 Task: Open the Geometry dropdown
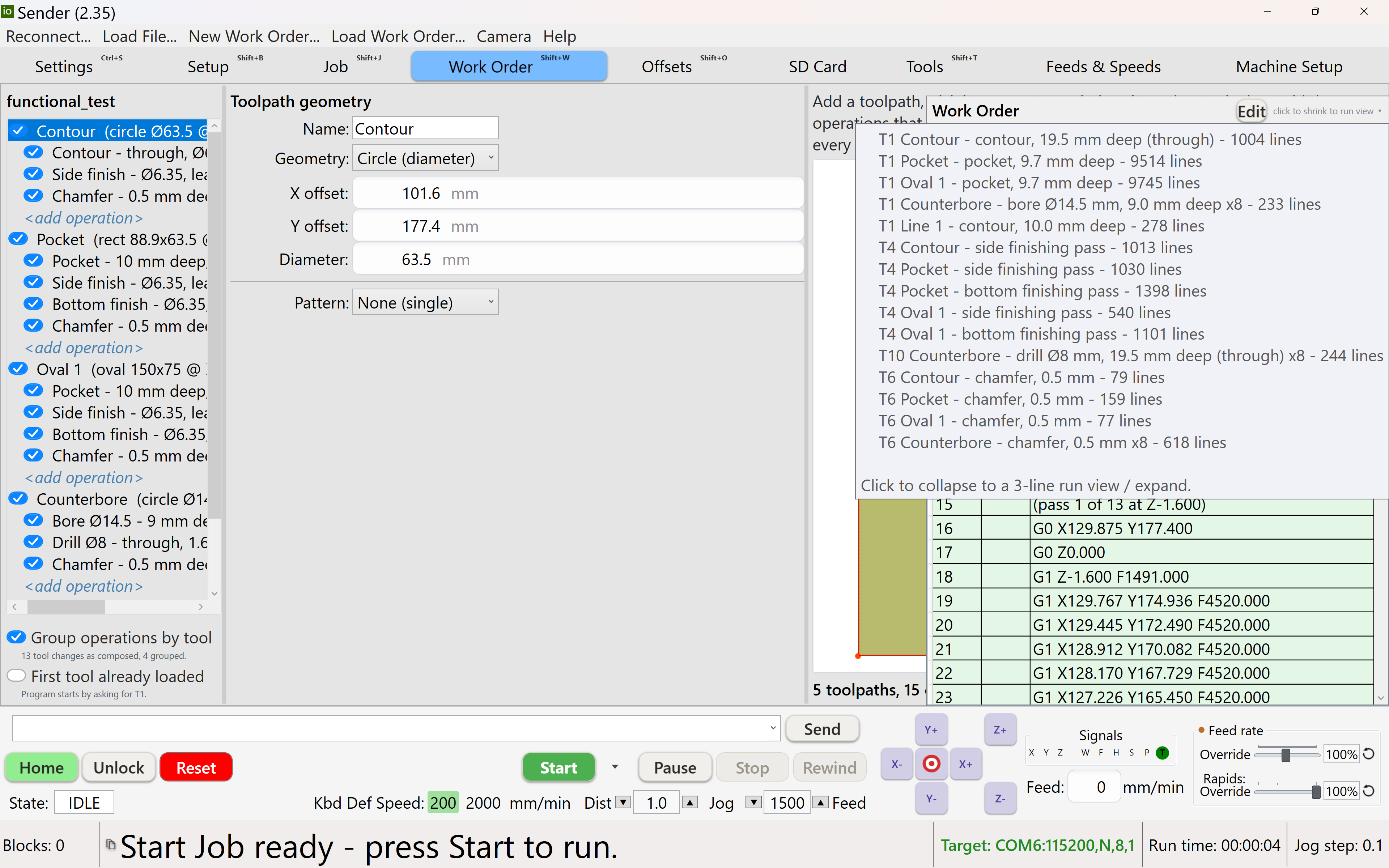[425, 158]
